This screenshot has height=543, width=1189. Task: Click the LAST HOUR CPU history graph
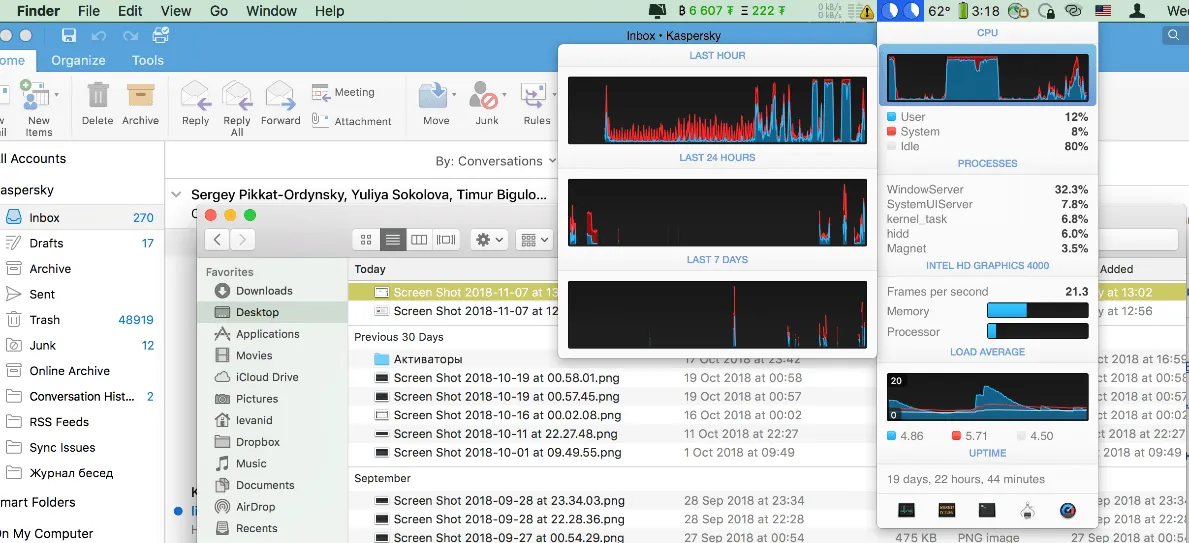pyautogui.click(x=717, y=110)
